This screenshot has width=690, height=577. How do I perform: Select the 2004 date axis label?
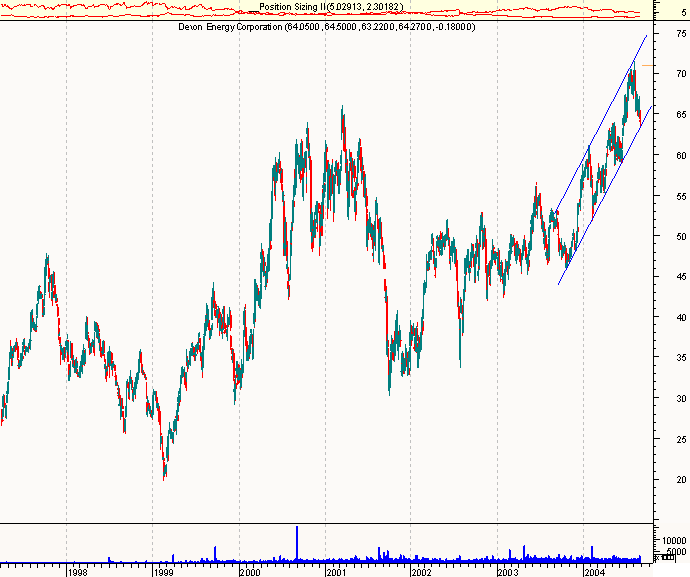(595, 572)
